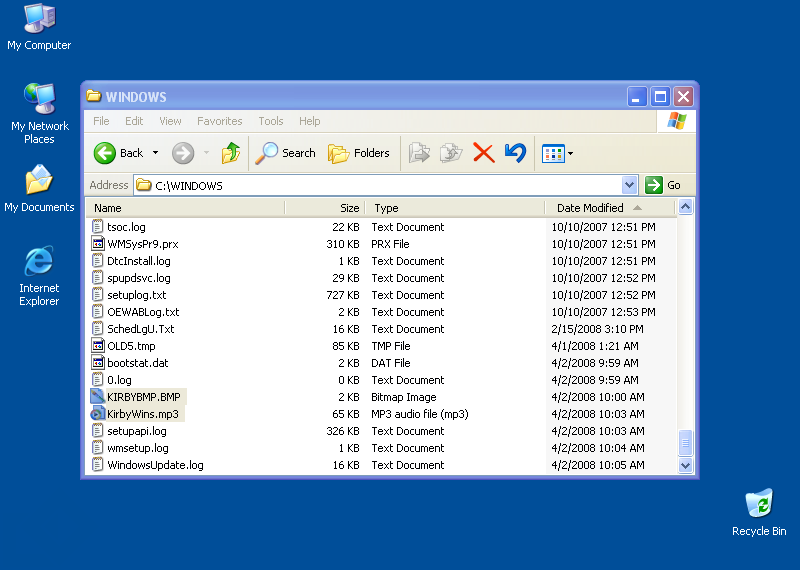The width and height of the screenshot is (800, 570).
Task: Select the OEWABLog.txt file icon
Action: tap(97, 312)
